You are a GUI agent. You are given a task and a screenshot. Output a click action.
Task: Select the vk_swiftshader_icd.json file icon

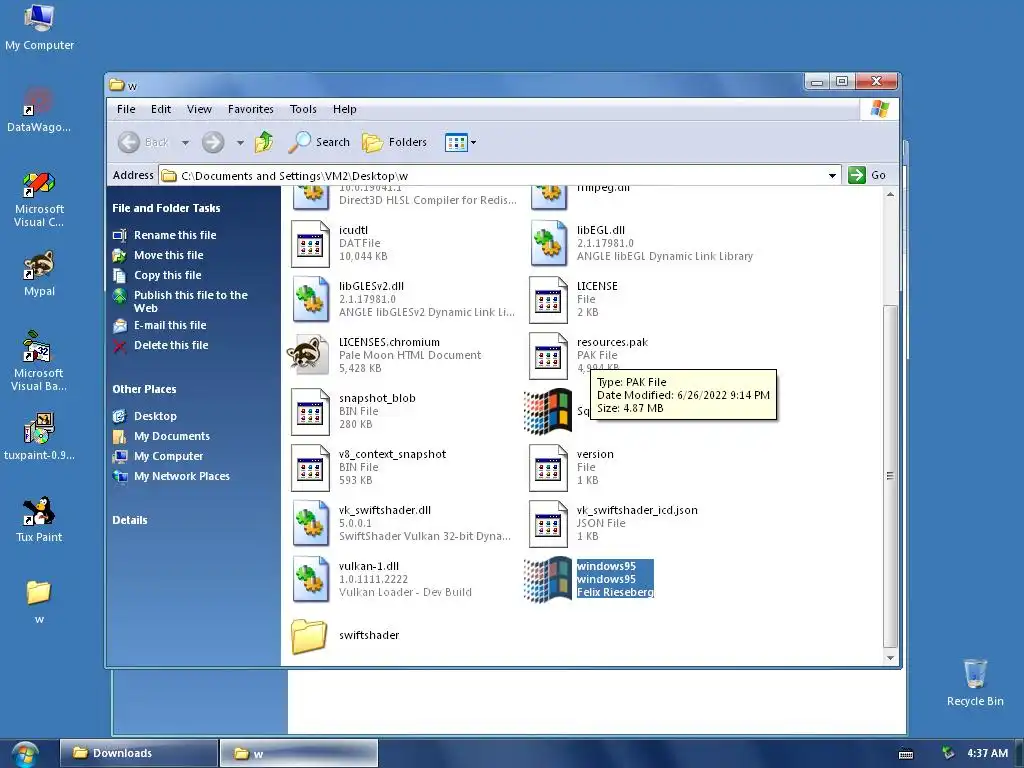(549, 524)
